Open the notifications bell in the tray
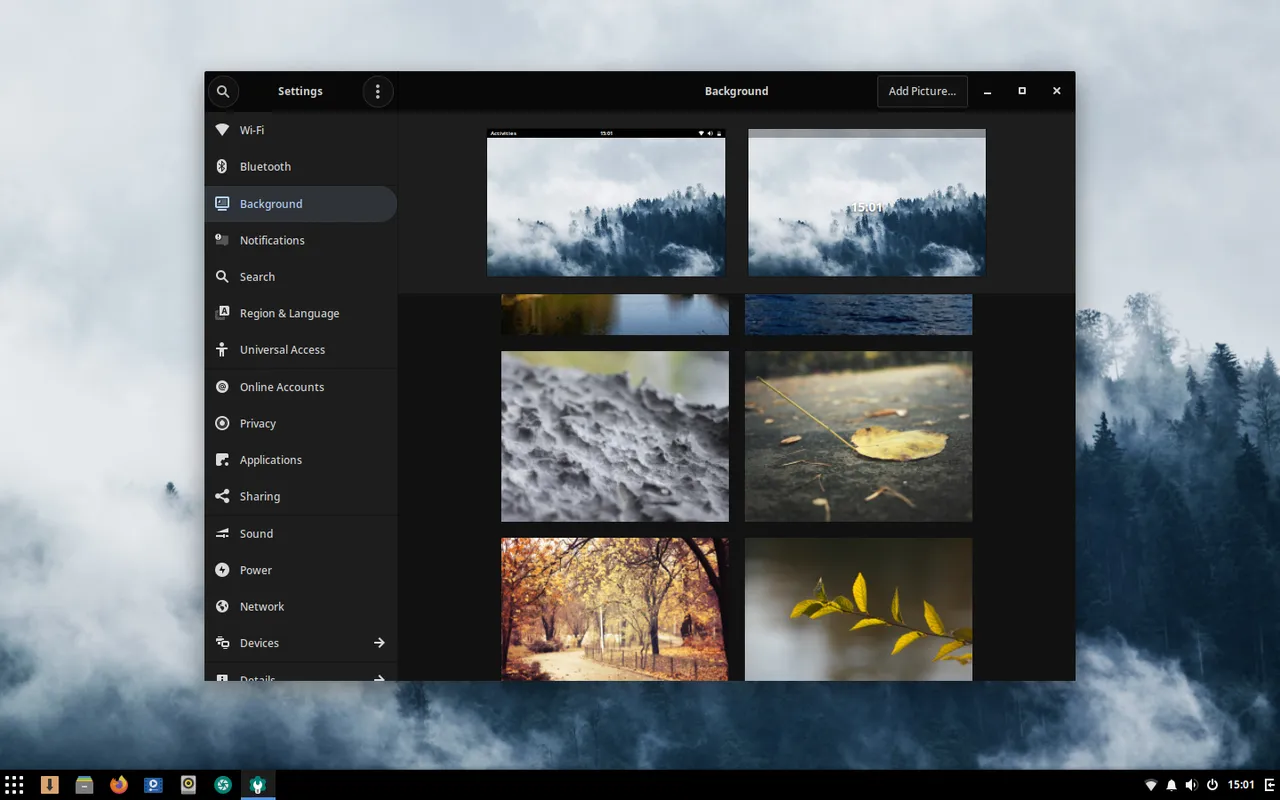The width and height of the screenshot is (1280, 800). 1171,785
